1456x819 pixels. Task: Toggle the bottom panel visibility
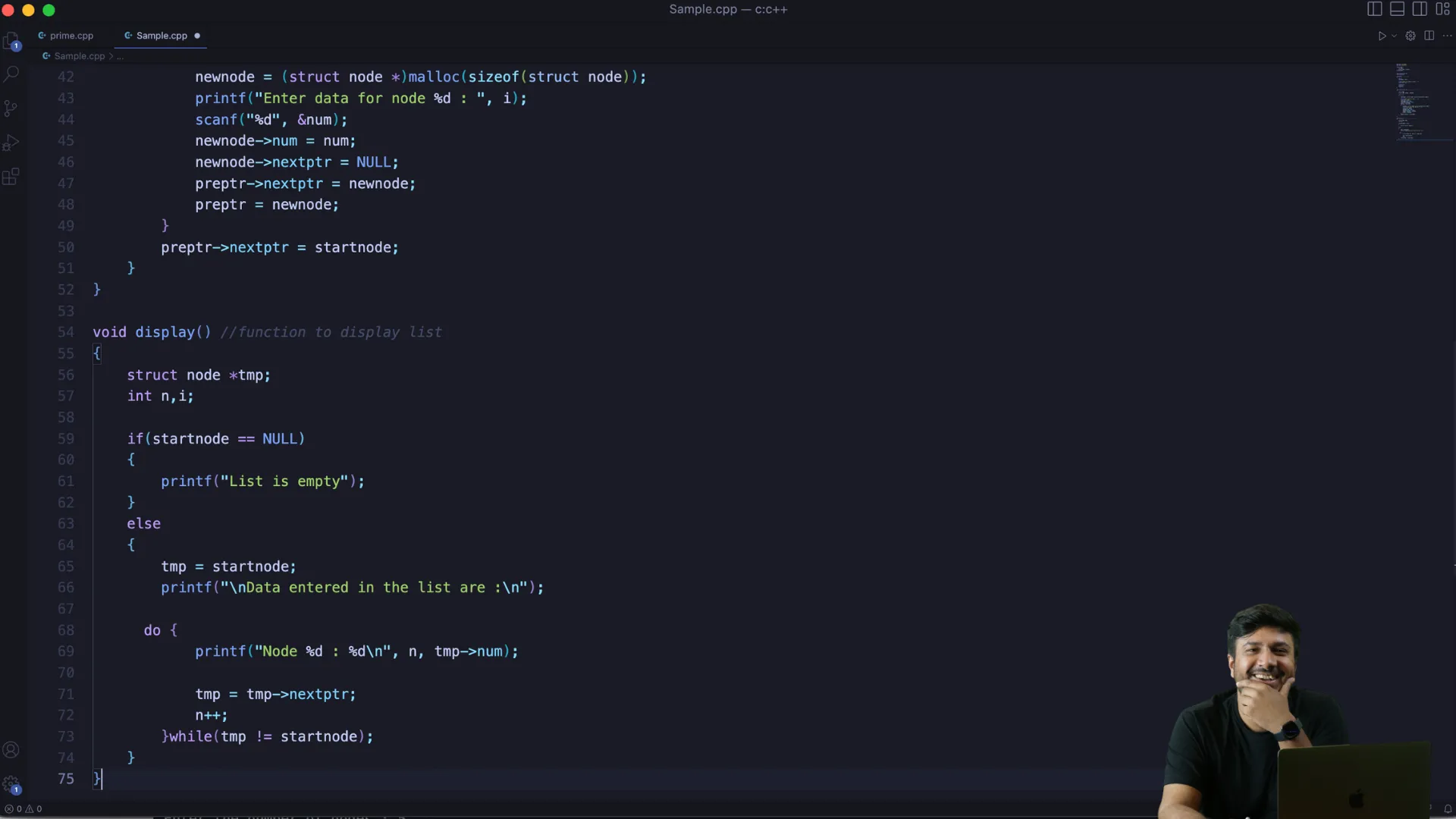point(1397,9)
